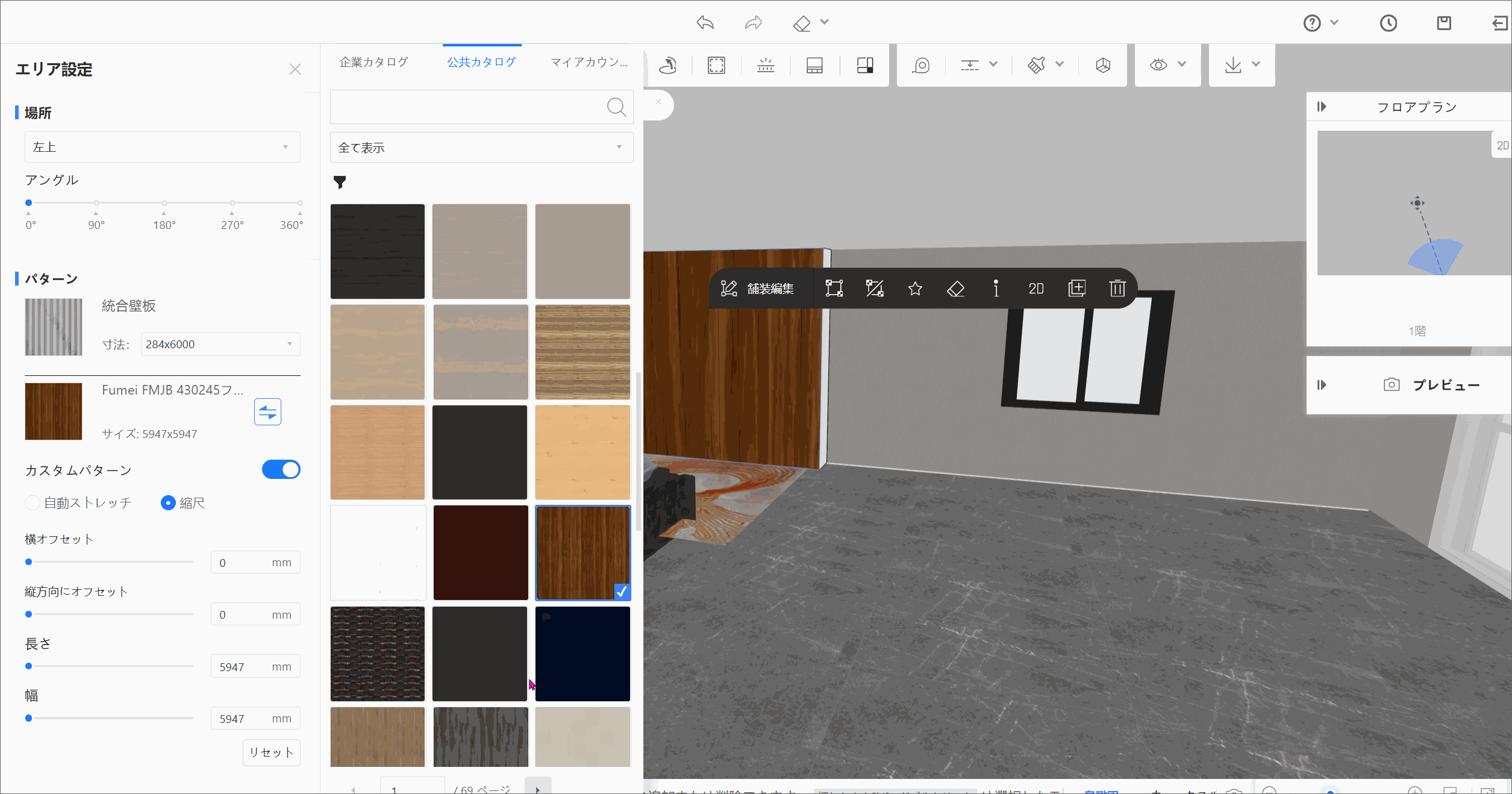Click the 縦方向にオフセット value input
Image resolution: width=1512 pixels, height=794 pixels.
(255, 614)
